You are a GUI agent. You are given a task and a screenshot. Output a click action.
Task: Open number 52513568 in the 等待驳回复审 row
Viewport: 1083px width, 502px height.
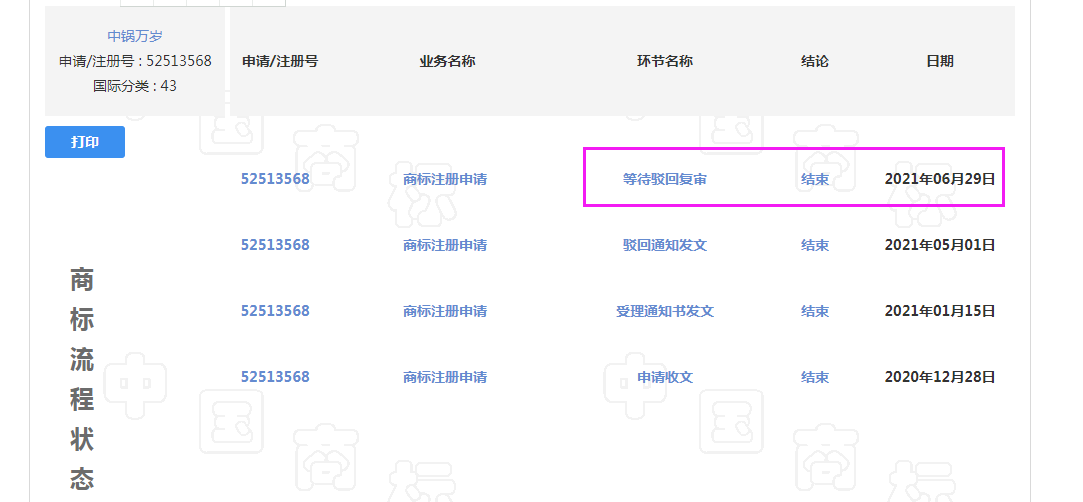(275, 180)
